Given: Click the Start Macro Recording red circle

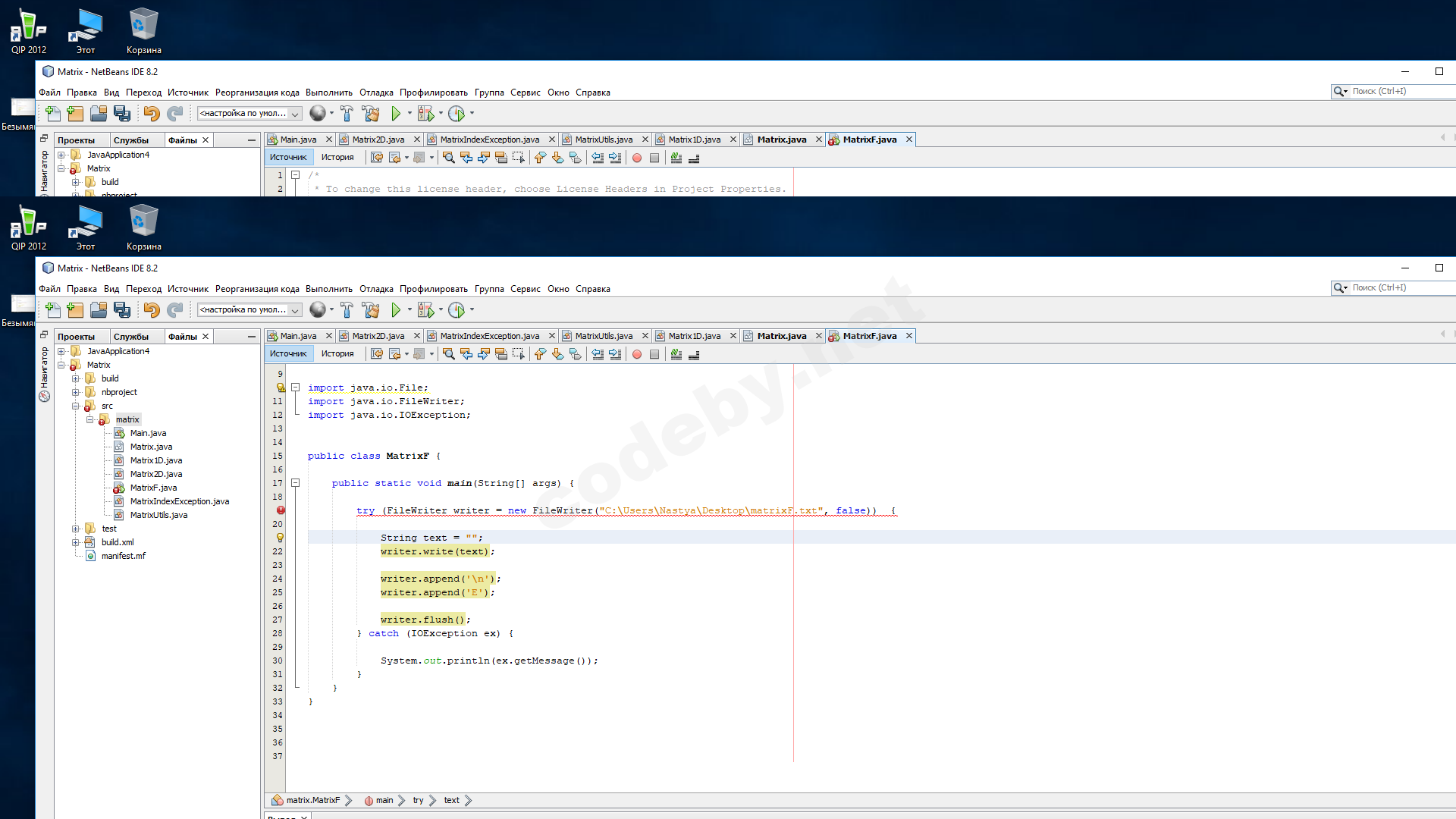Looking at the screenshot, I should (637, 354).
